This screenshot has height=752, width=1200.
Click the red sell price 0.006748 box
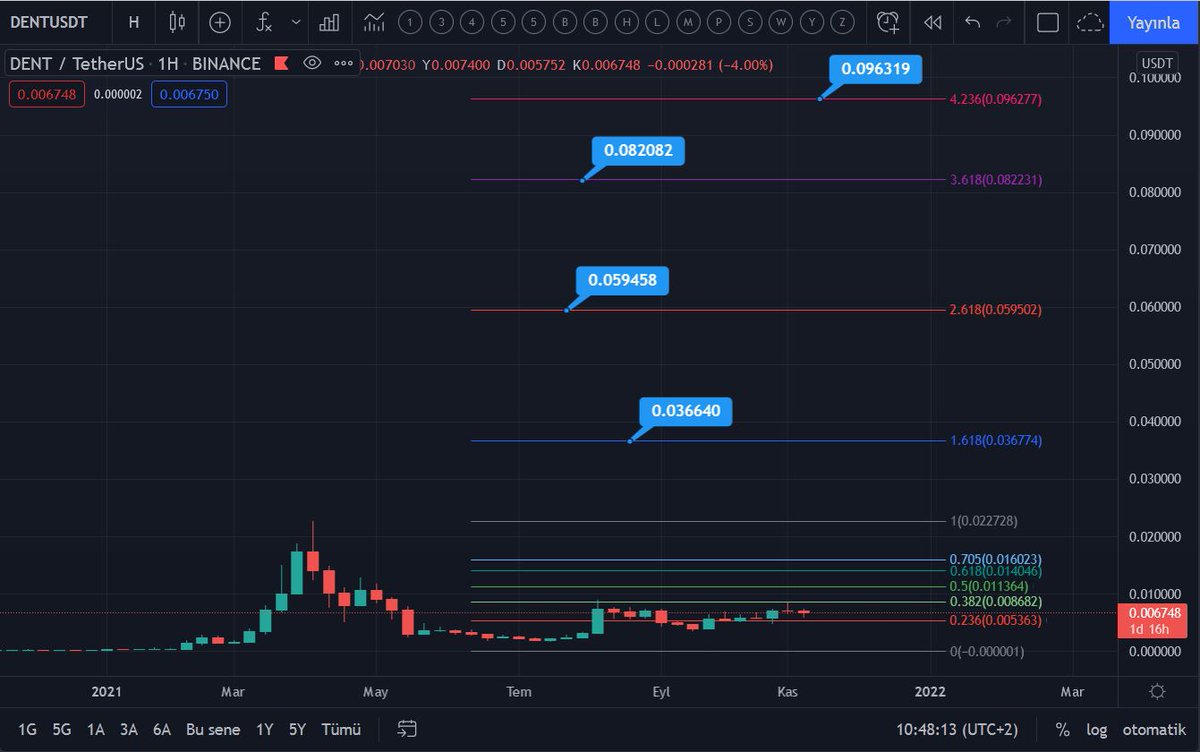coord(46,94)
